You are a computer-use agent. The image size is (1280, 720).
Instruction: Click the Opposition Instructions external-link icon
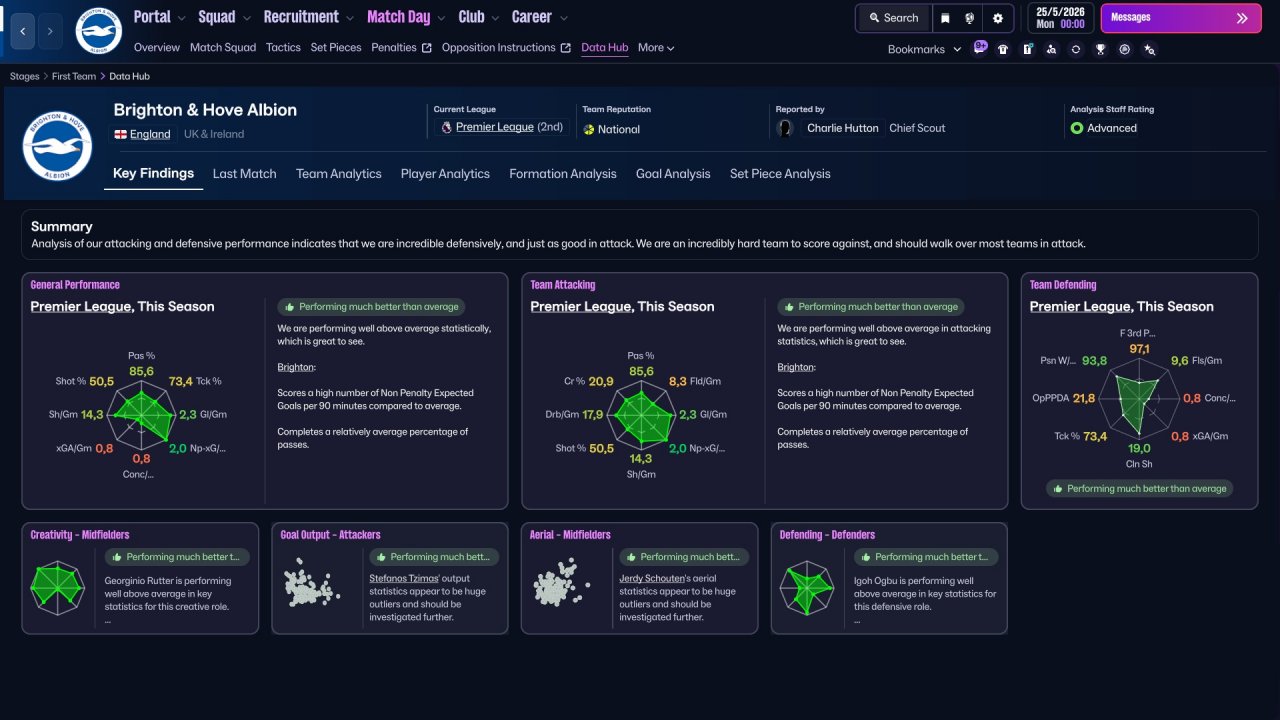coord(566,48)
